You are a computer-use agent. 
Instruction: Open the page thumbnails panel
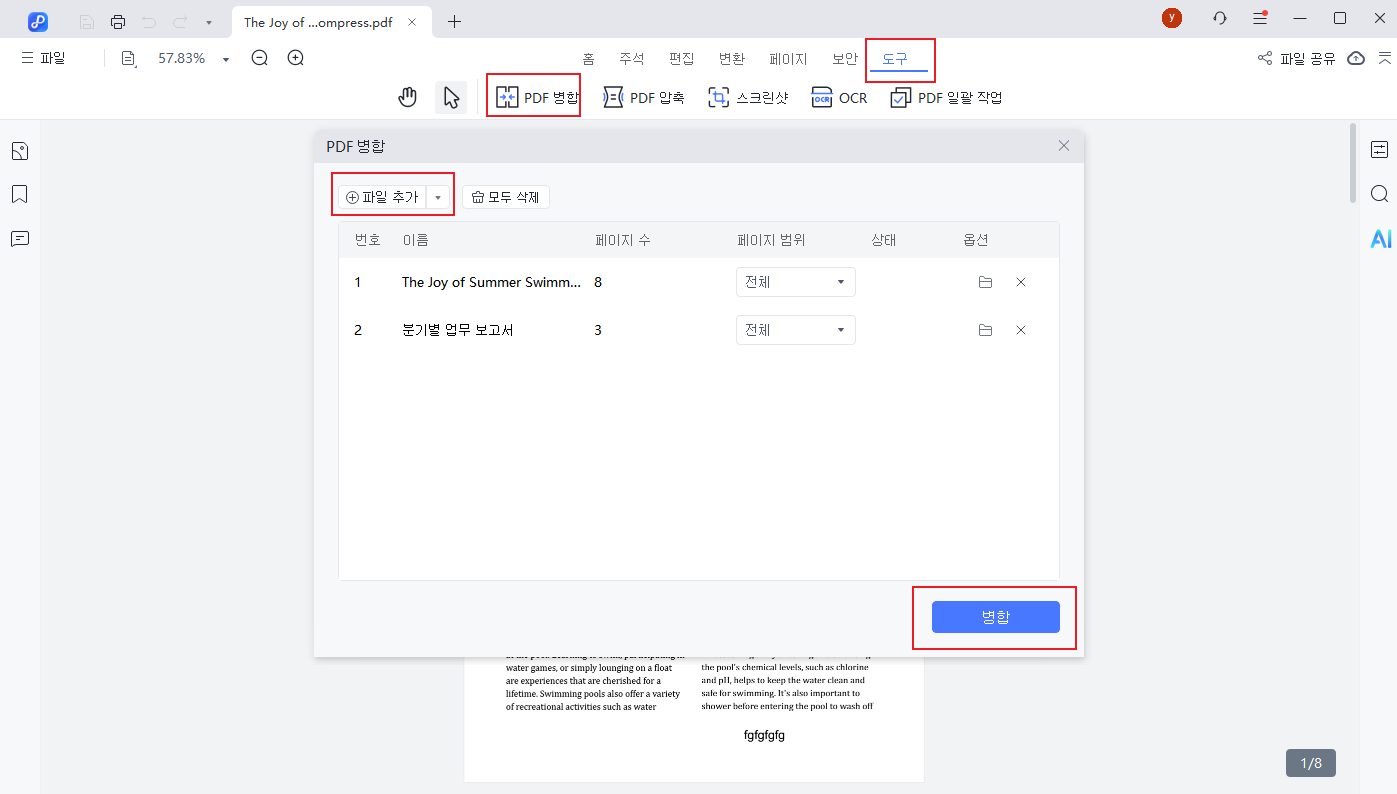pos(19,150)
